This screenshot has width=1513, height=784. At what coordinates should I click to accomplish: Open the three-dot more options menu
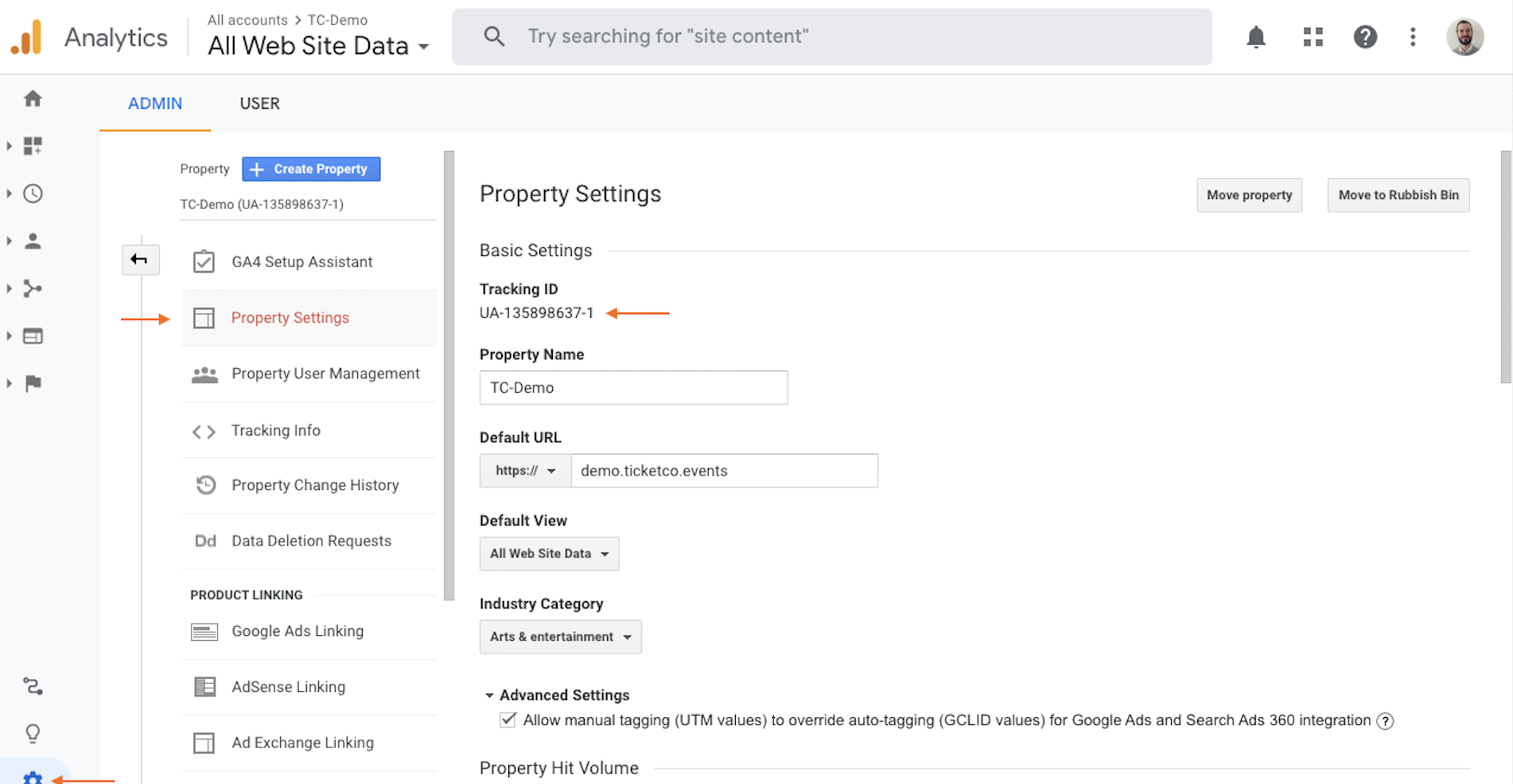point(1413,37)
